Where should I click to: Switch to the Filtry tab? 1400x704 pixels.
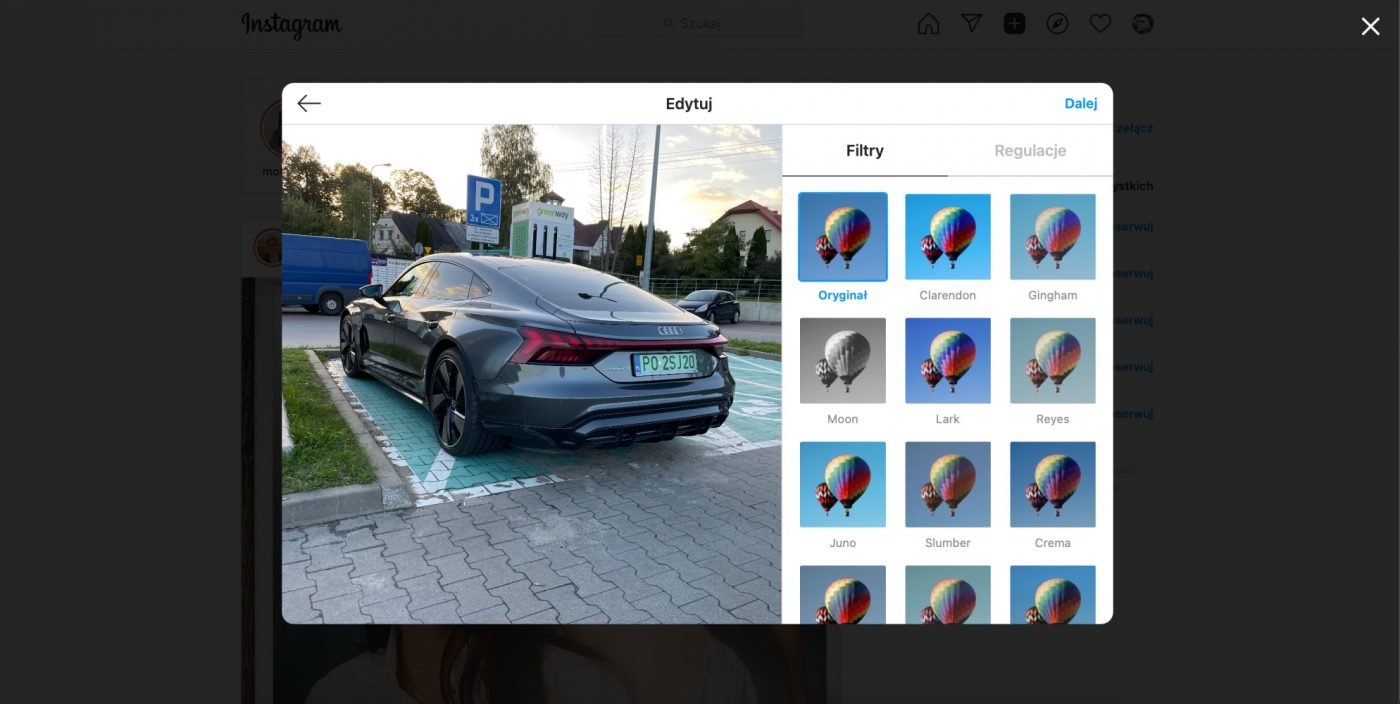click(x=864, y=151)
